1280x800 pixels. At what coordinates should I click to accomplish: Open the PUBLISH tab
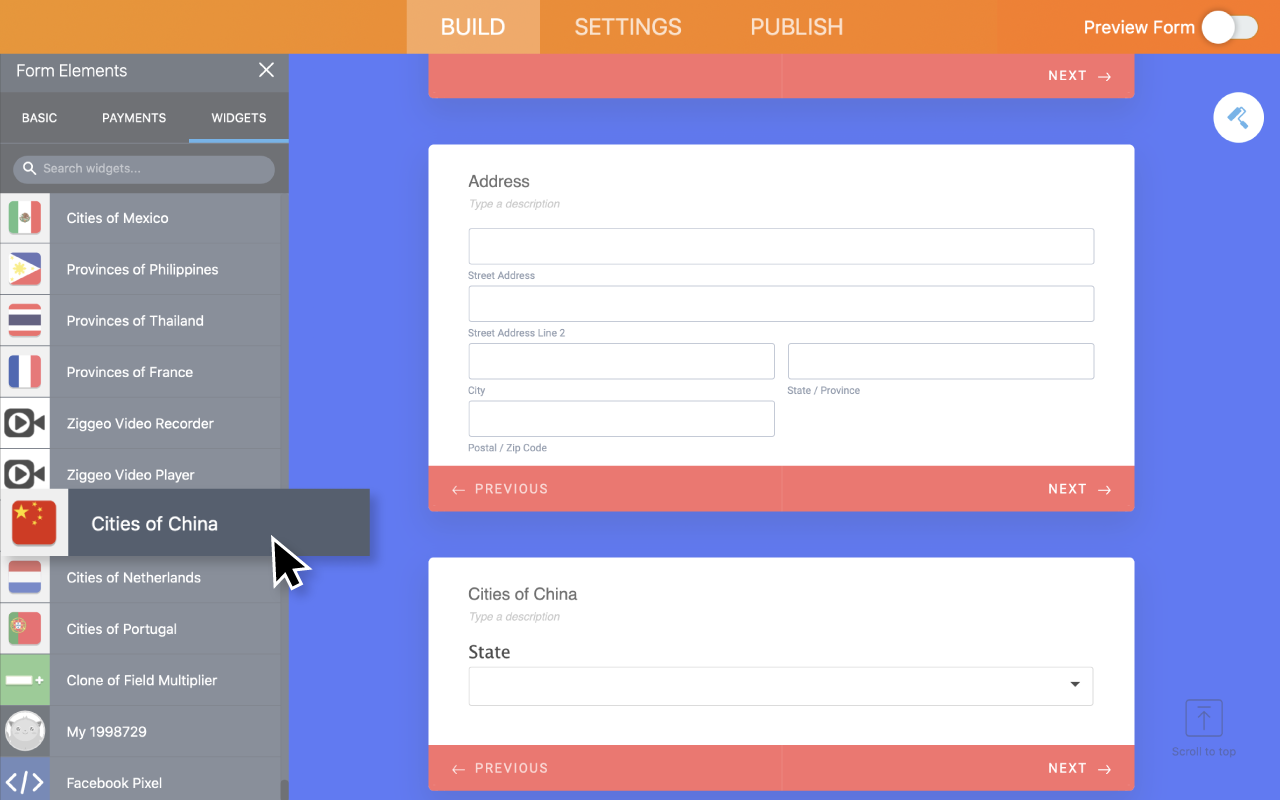tap(796, 27)
